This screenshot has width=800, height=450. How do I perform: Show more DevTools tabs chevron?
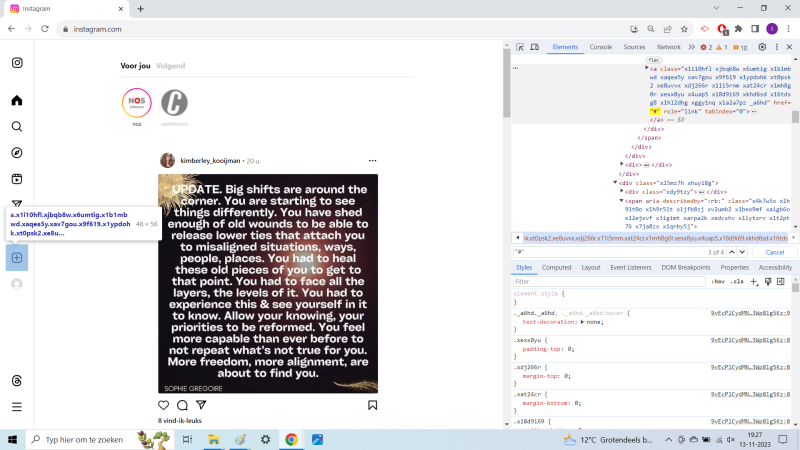coord(691,47)
